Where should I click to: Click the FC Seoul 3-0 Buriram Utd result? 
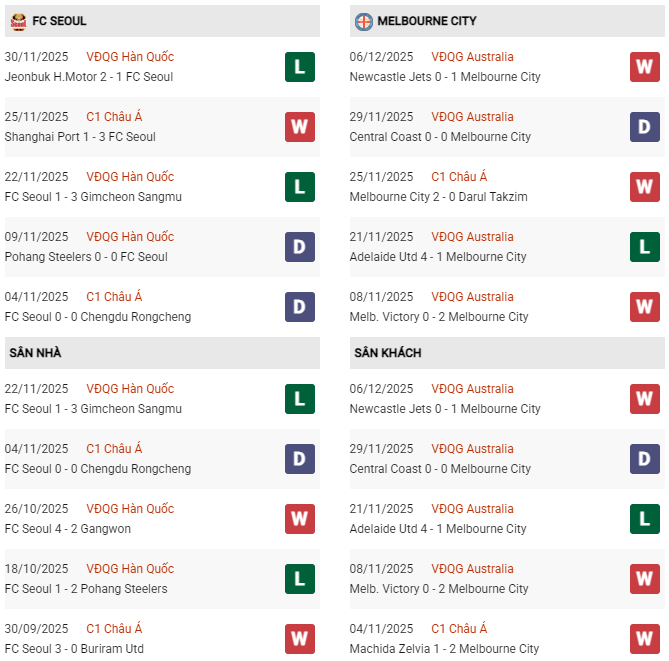point(74,649)
